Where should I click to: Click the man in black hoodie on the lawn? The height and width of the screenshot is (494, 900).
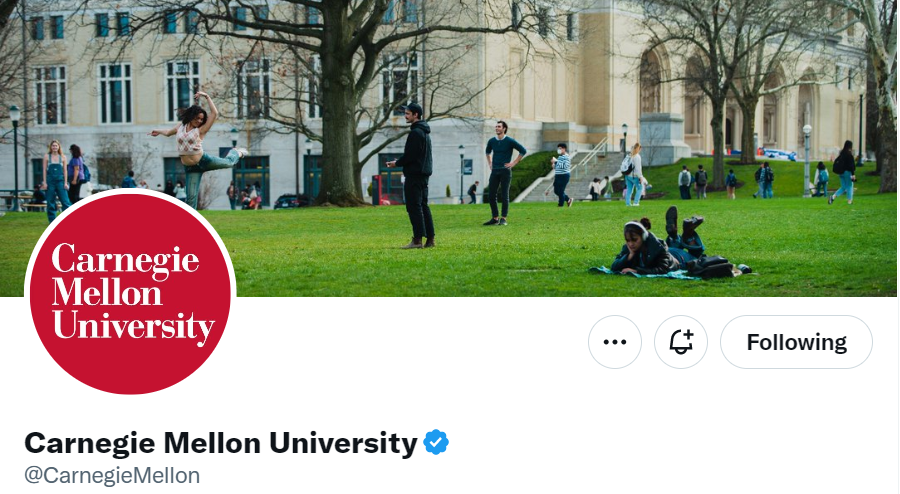click(x=416, y=176)
